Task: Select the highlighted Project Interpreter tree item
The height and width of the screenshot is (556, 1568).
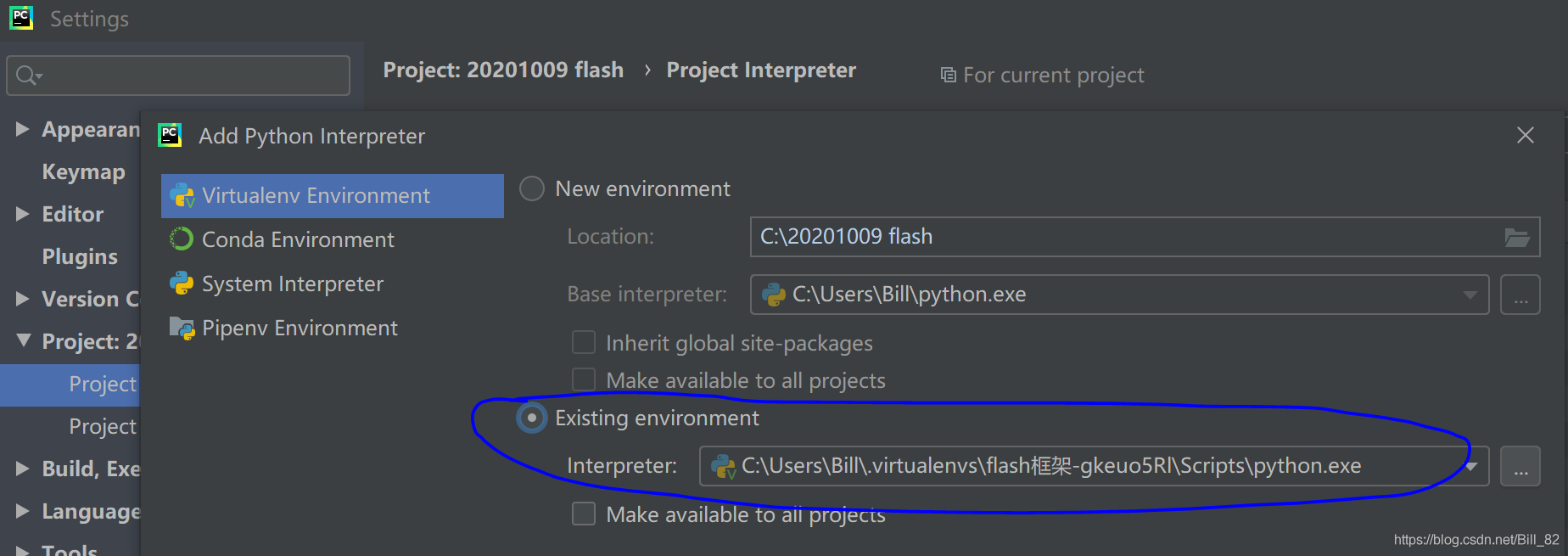Action: pyautogui.click(x=70, y=385)
